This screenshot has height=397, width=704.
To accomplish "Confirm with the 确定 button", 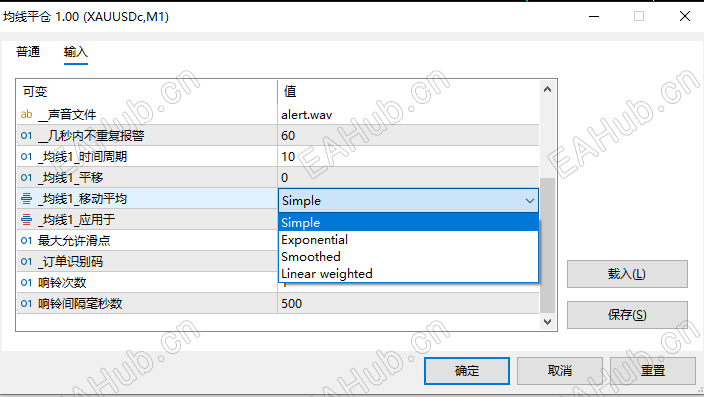I will [466, 371].
